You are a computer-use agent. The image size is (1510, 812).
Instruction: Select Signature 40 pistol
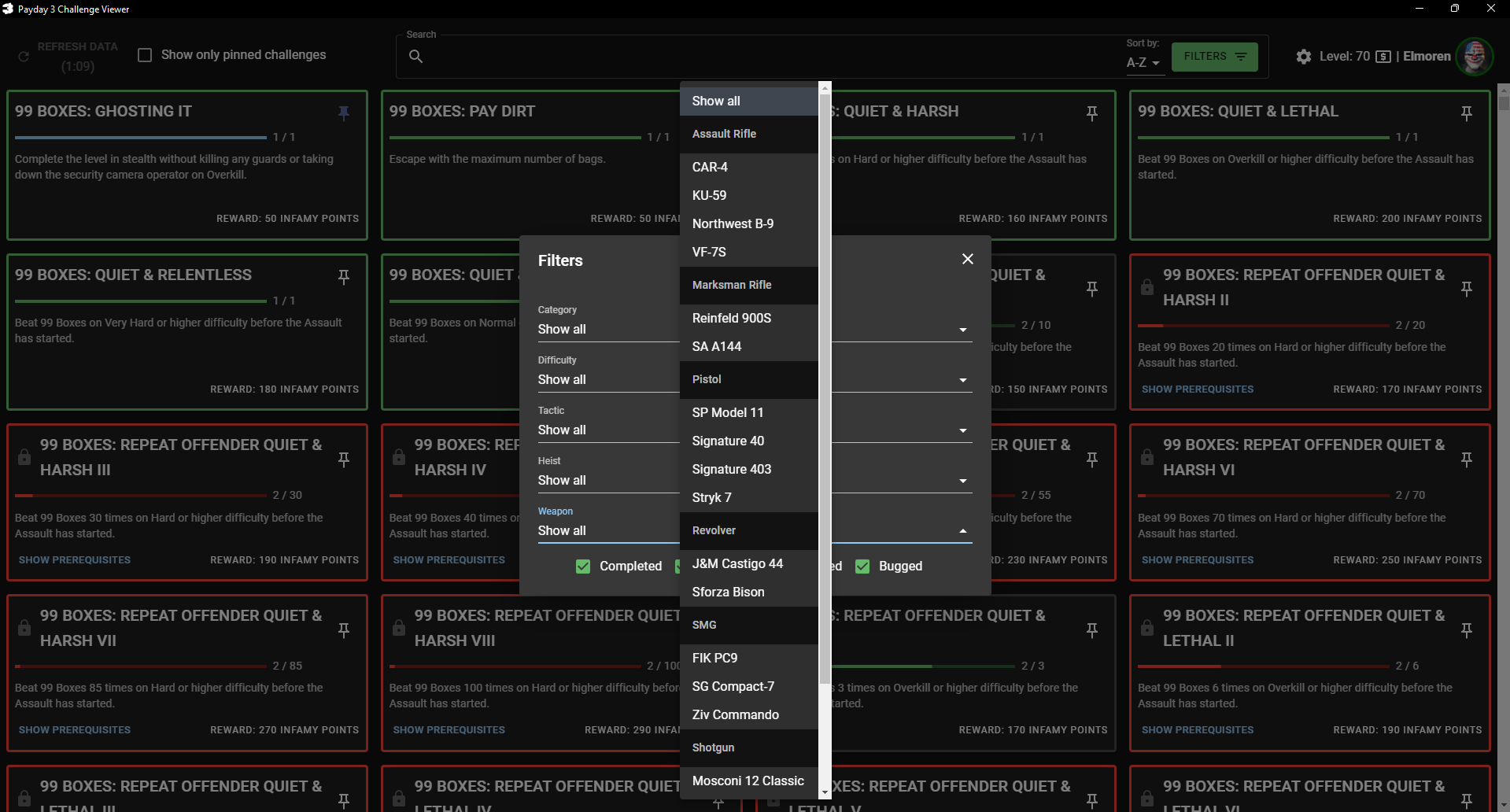point(749,441)
